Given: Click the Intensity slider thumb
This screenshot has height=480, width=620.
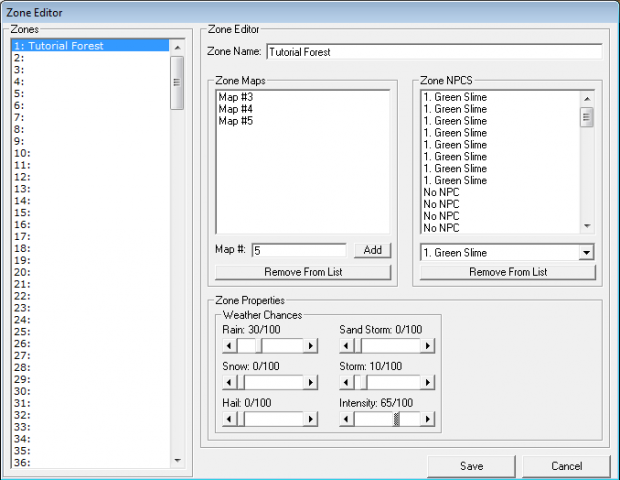Looking at the screenshot, I should point(397,418).
